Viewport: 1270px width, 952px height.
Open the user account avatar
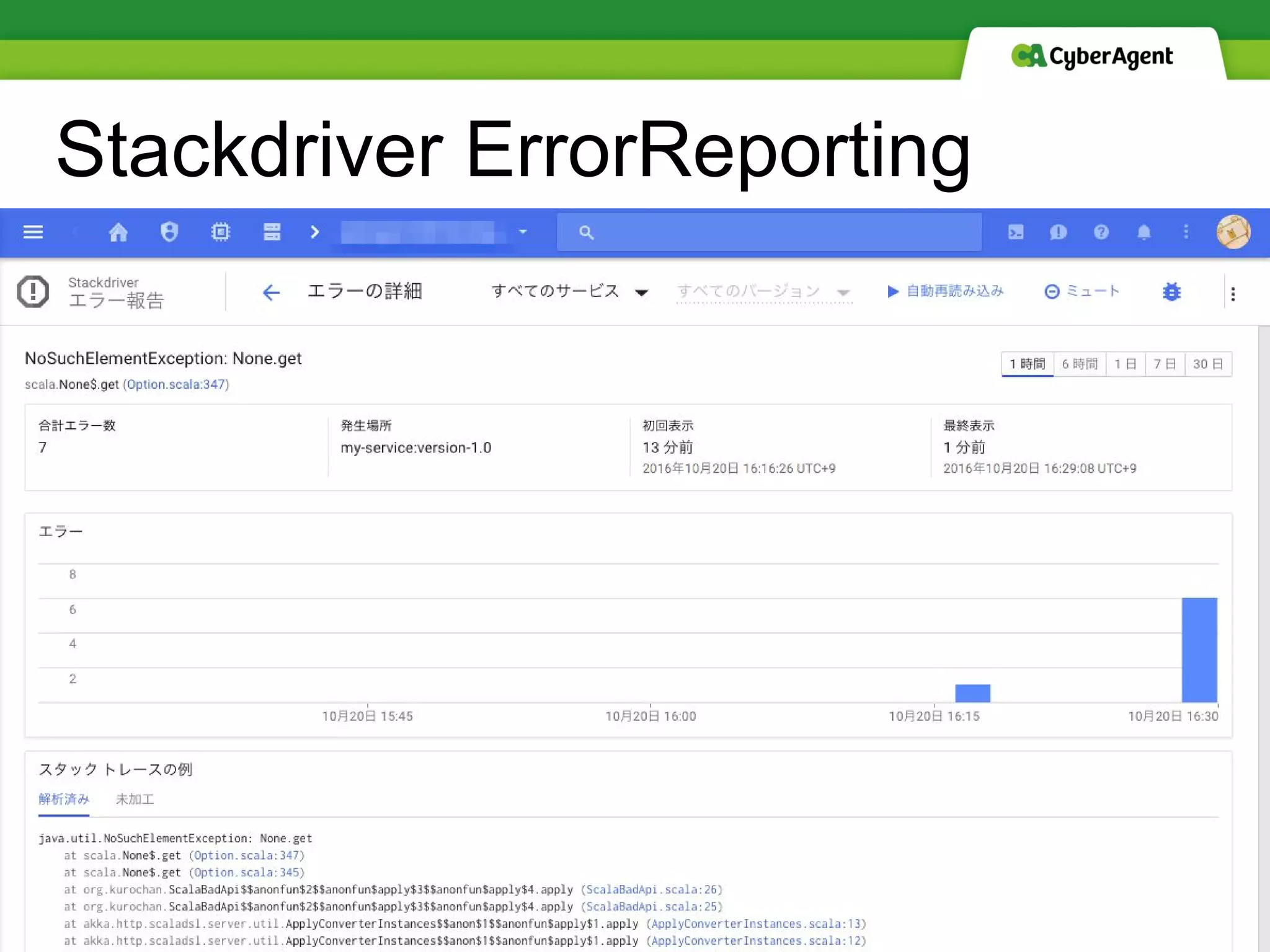click(1233, 232)
